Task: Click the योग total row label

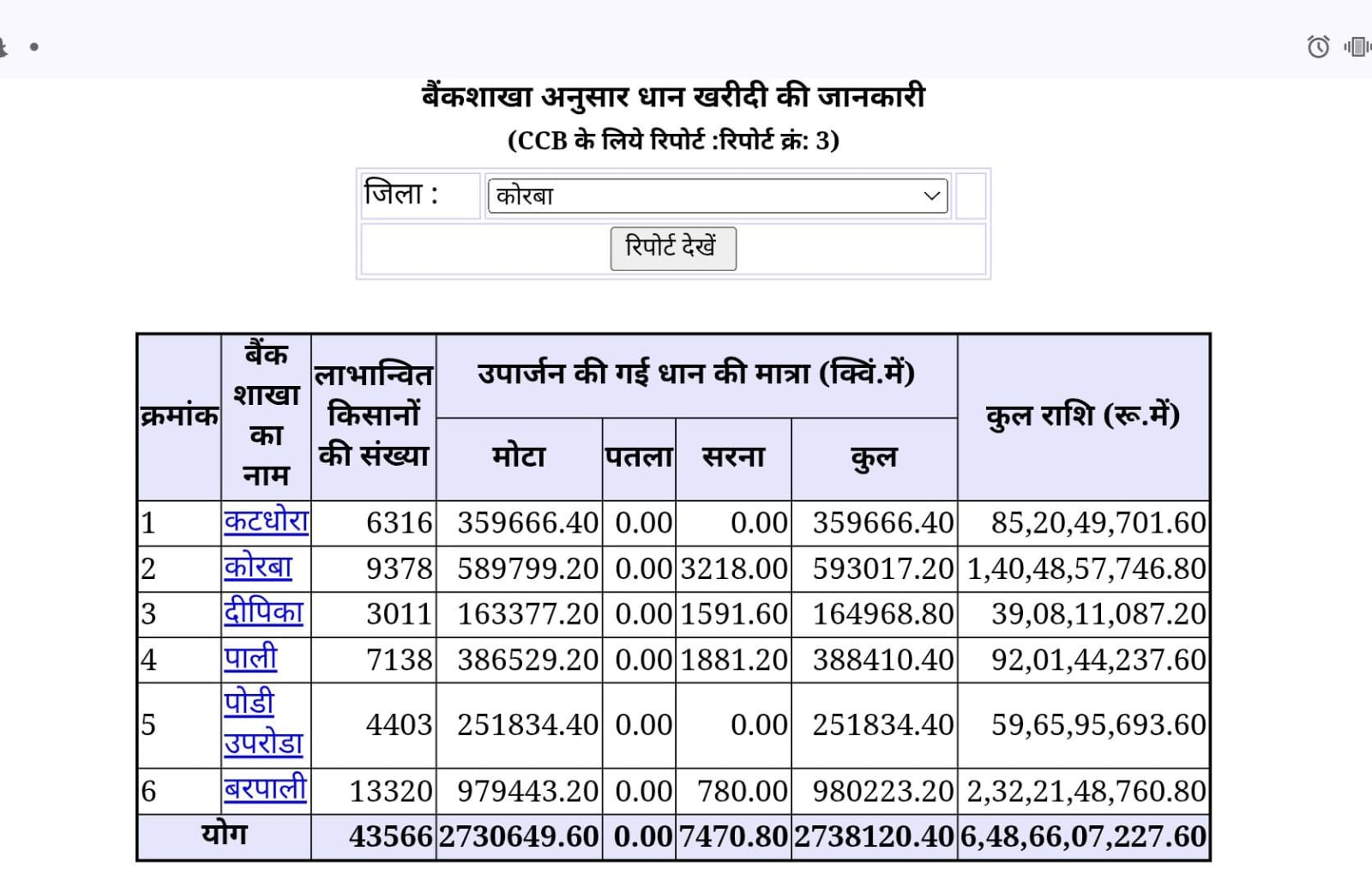Action: coord(224,835)
